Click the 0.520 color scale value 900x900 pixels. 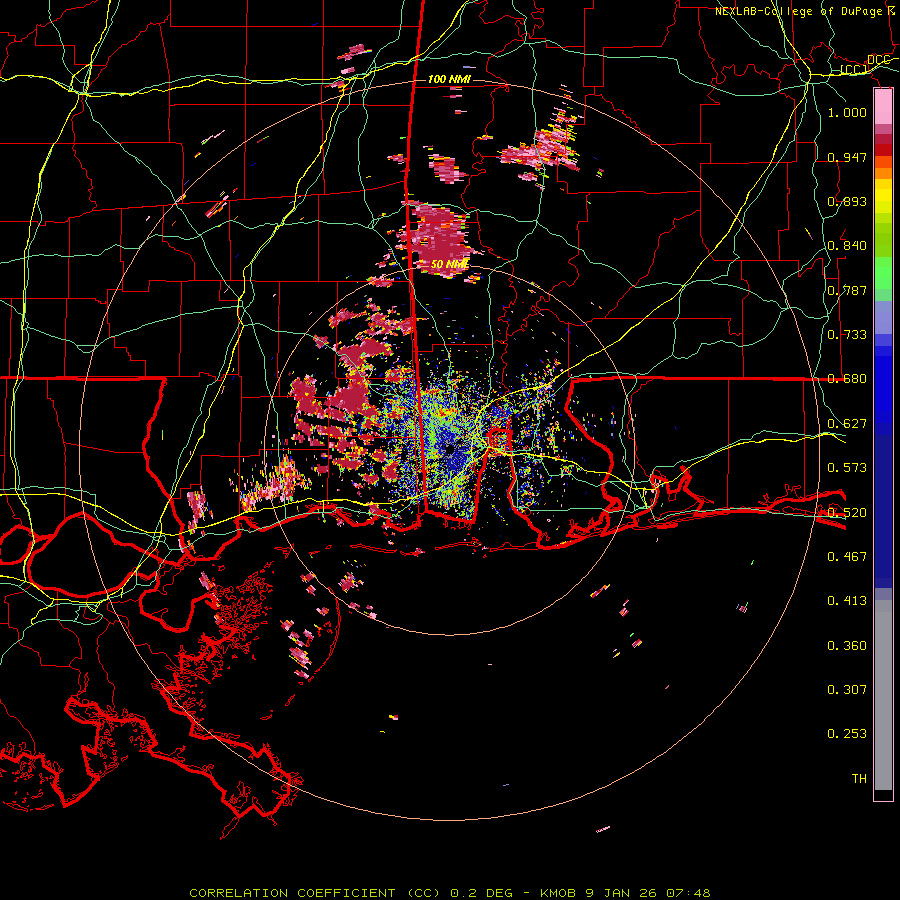pyautogui.click(x=847, y=512)
